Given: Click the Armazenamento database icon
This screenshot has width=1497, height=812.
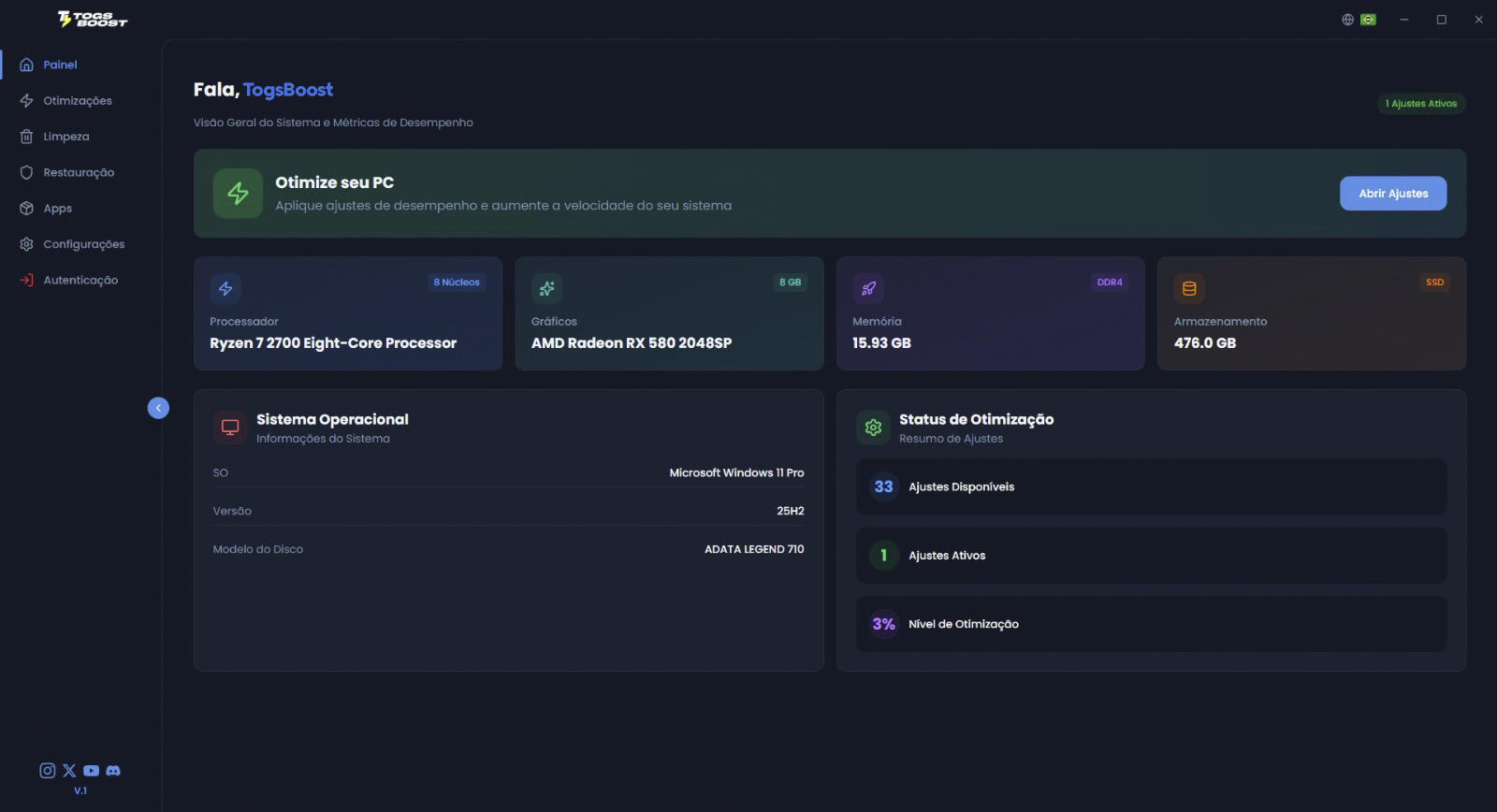Looking at the screenshot, I should 1189,289.
